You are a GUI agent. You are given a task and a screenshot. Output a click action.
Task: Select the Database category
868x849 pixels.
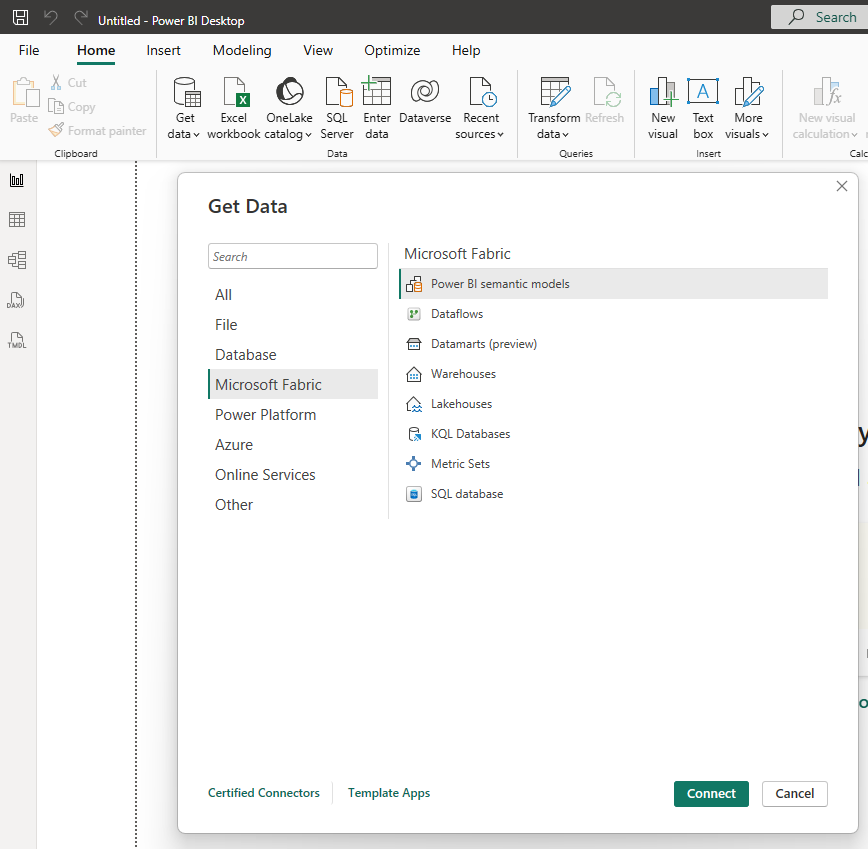293,354
